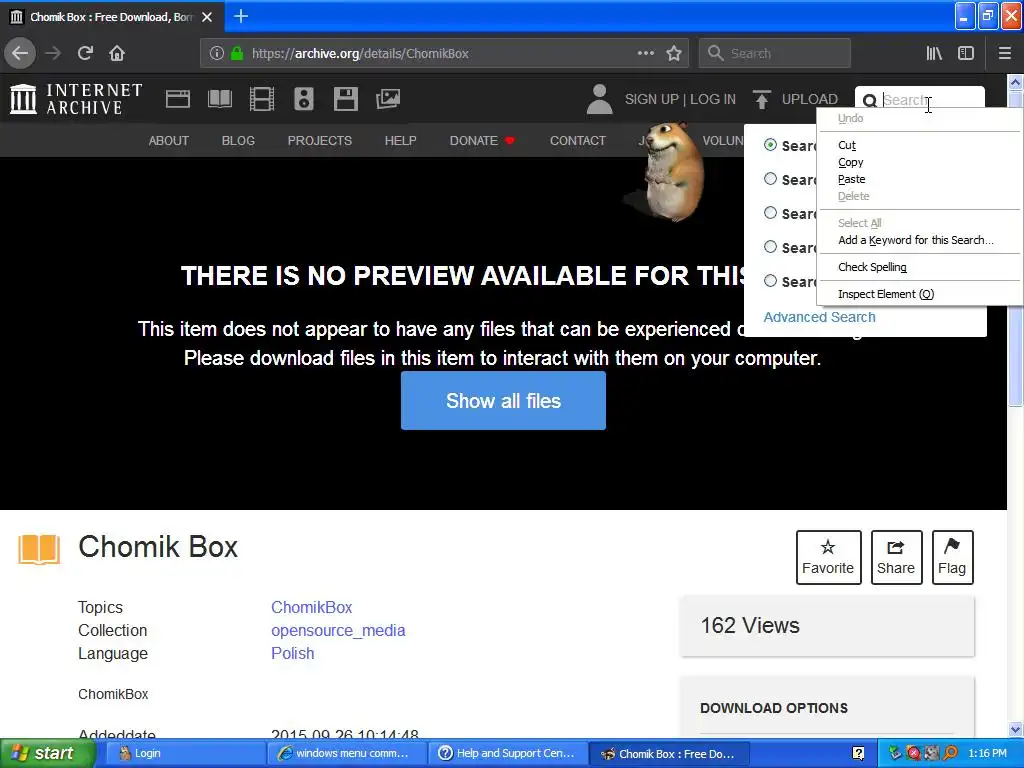Open the Images icon

(388, 99)
